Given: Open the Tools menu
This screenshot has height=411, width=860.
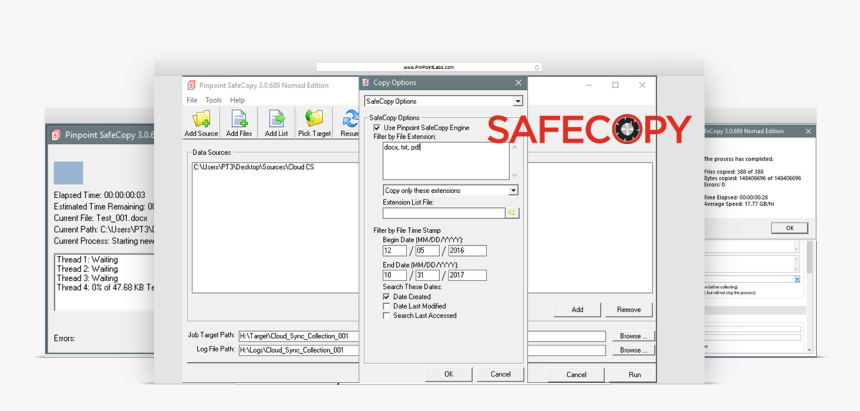Looking at the screenshot, I should (213, 100).
